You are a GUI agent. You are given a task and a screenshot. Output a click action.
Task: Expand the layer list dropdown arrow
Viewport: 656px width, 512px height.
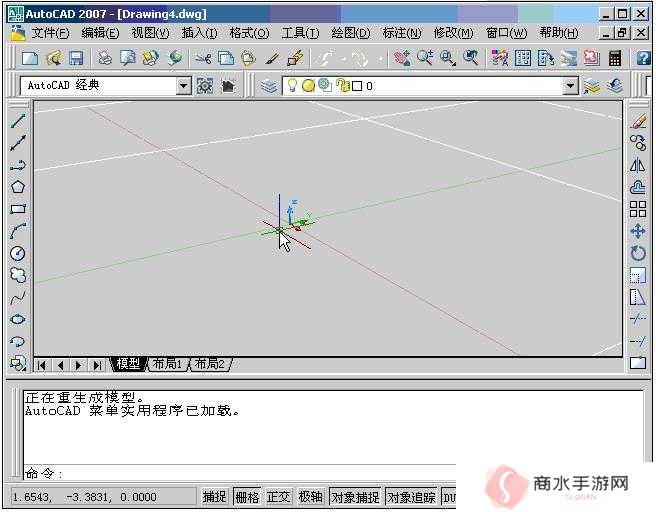(570, 86)
